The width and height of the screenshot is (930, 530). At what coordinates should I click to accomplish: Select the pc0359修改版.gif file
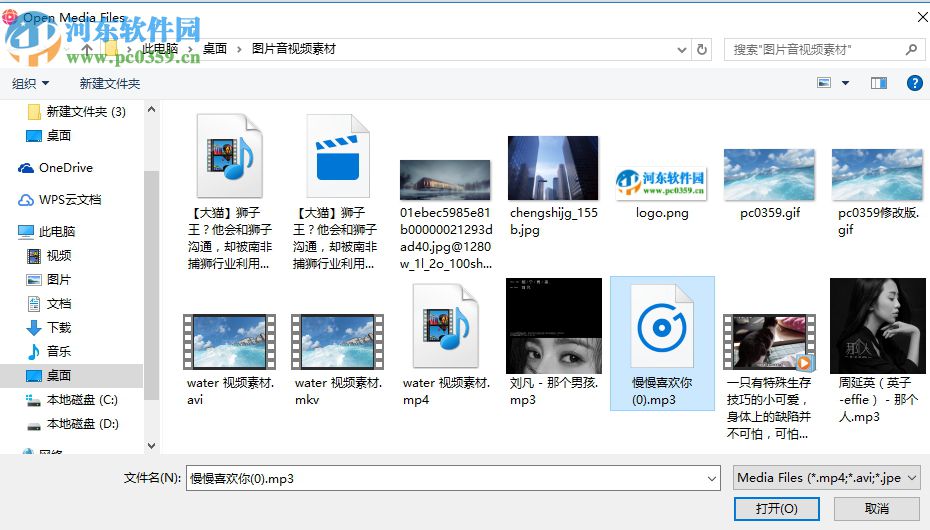pyautogui.click(x=877, y=174)
